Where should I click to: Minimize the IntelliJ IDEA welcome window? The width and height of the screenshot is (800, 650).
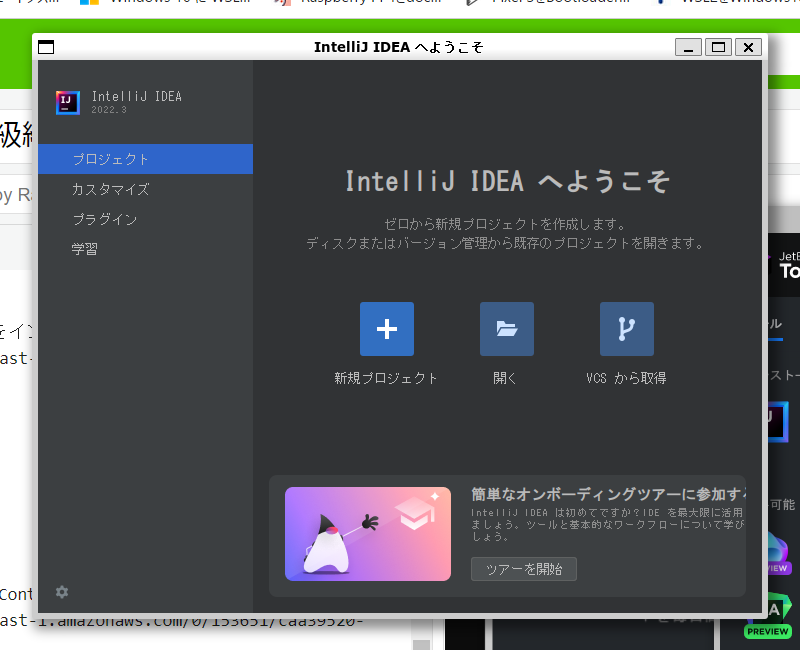[x=688, y=47]
